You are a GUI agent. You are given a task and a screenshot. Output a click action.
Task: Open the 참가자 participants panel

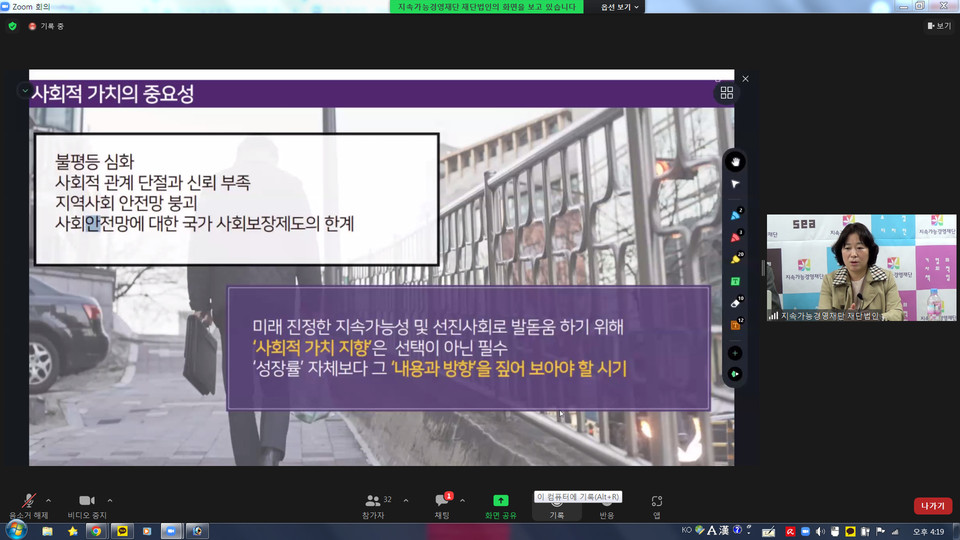click(374, 503)
